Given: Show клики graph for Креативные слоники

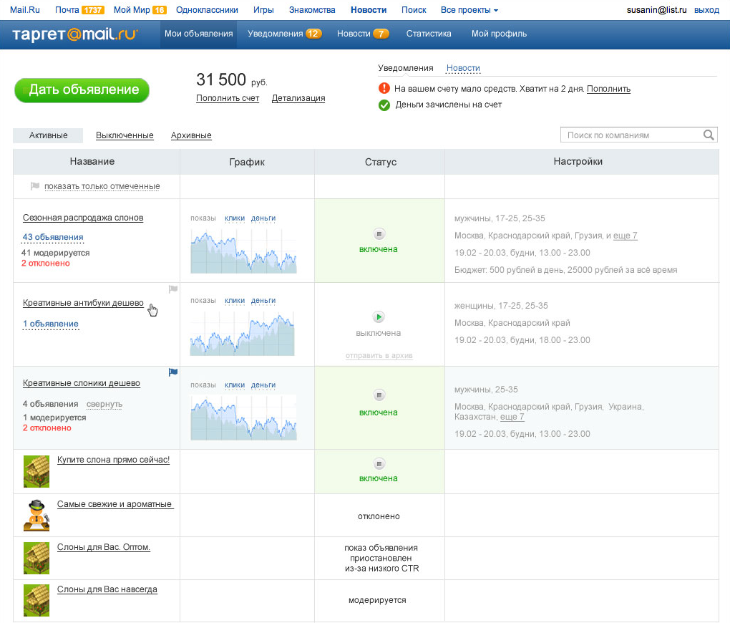Looking at the screenshot, I should (235, 385).
